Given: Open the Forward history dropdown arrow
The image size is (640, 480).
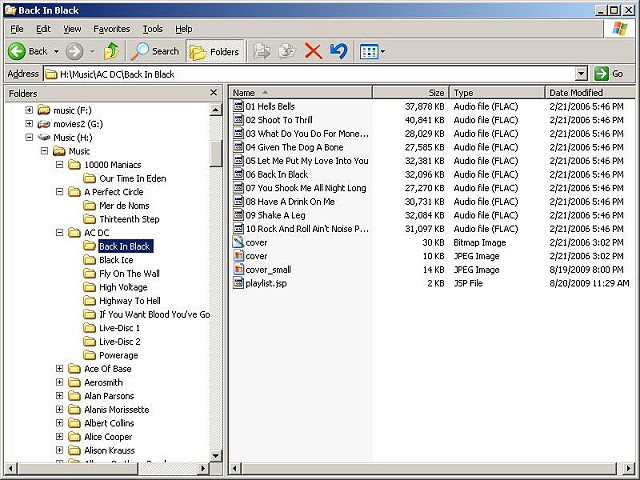Looking at the screenshot, I should tap(92, 51).
